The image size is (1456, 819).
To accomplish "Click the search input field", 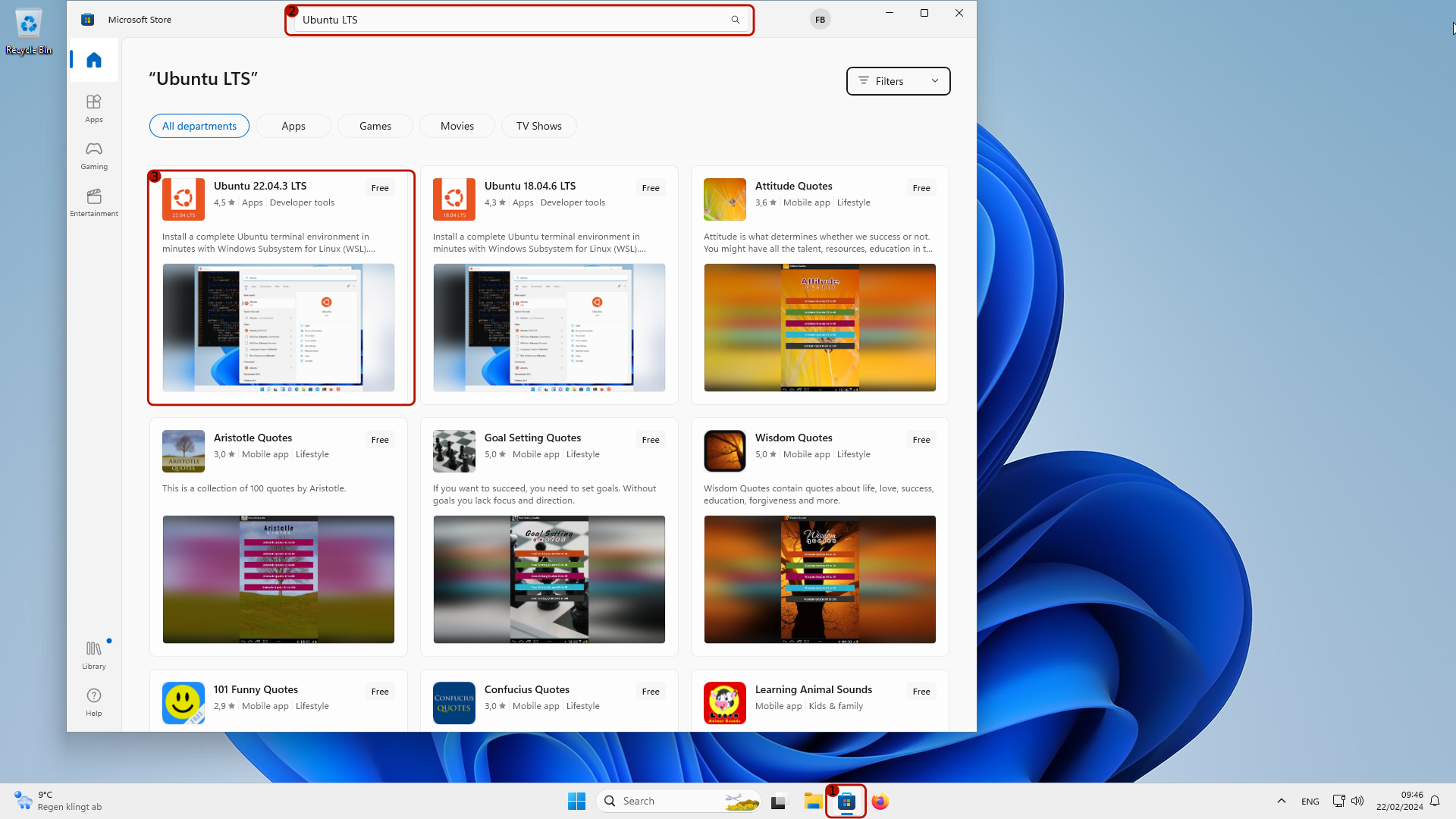I will tap(519, 19).
